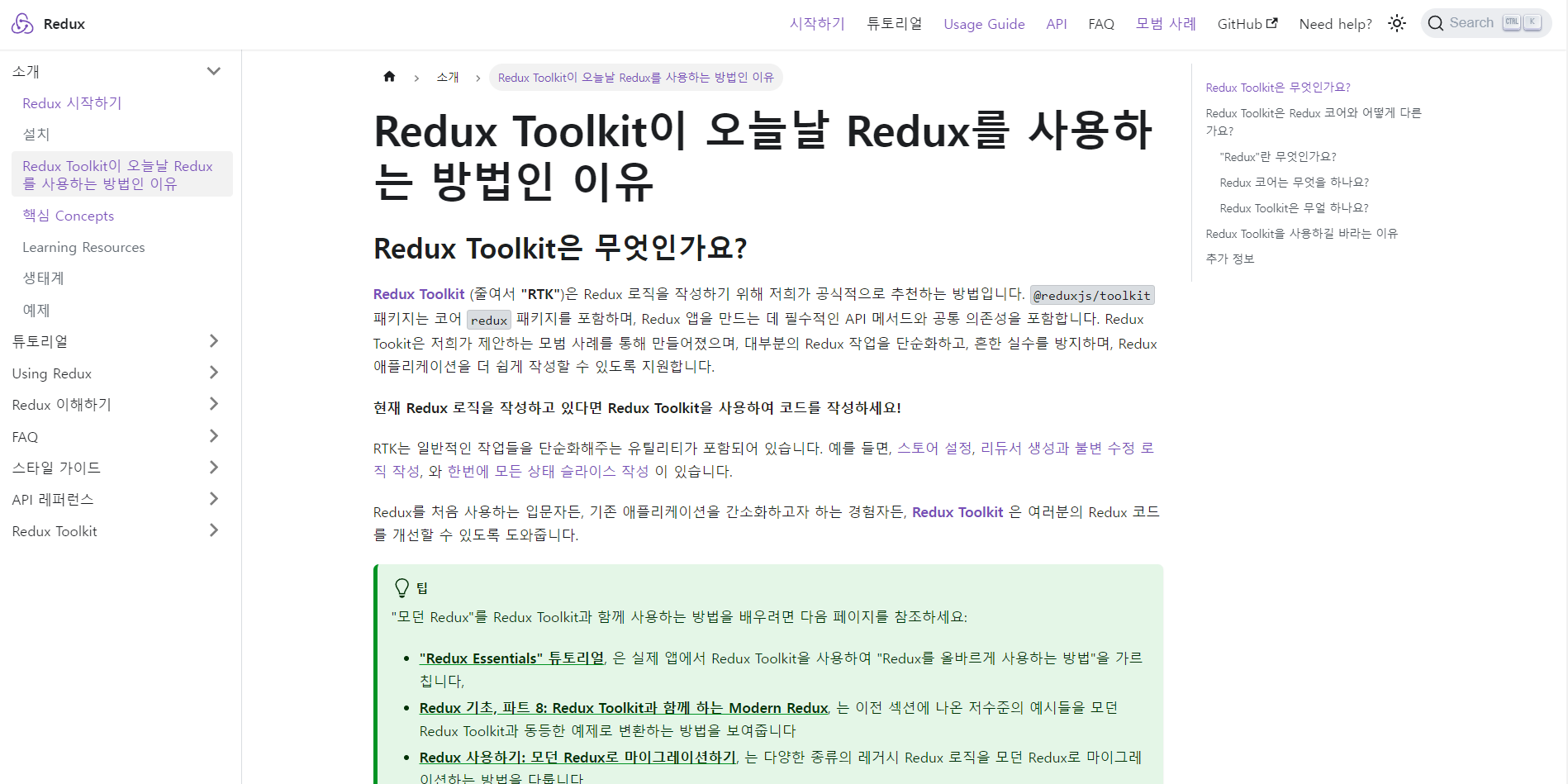1568x784 pixels.
Task: Open the GitHub external link
Action: (1247, 24)
